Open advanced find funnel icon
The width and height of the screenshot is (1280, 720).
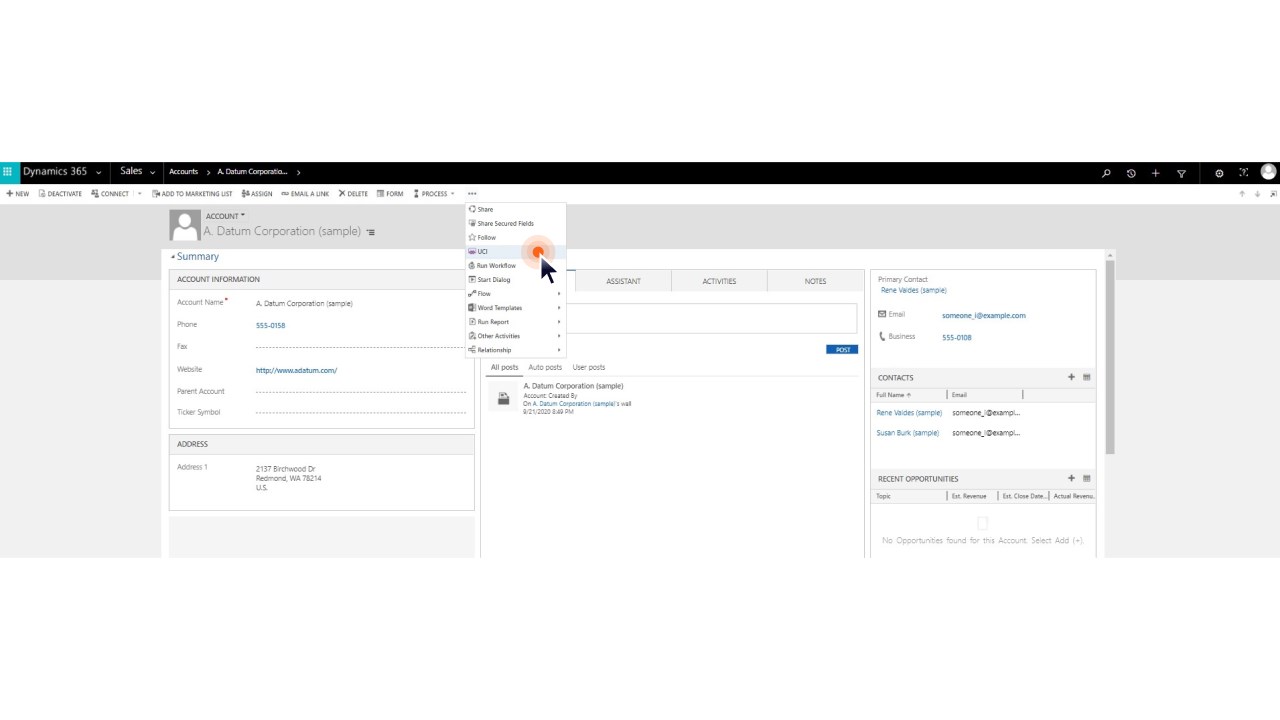pyautogui.click(x=1181, y=173)
